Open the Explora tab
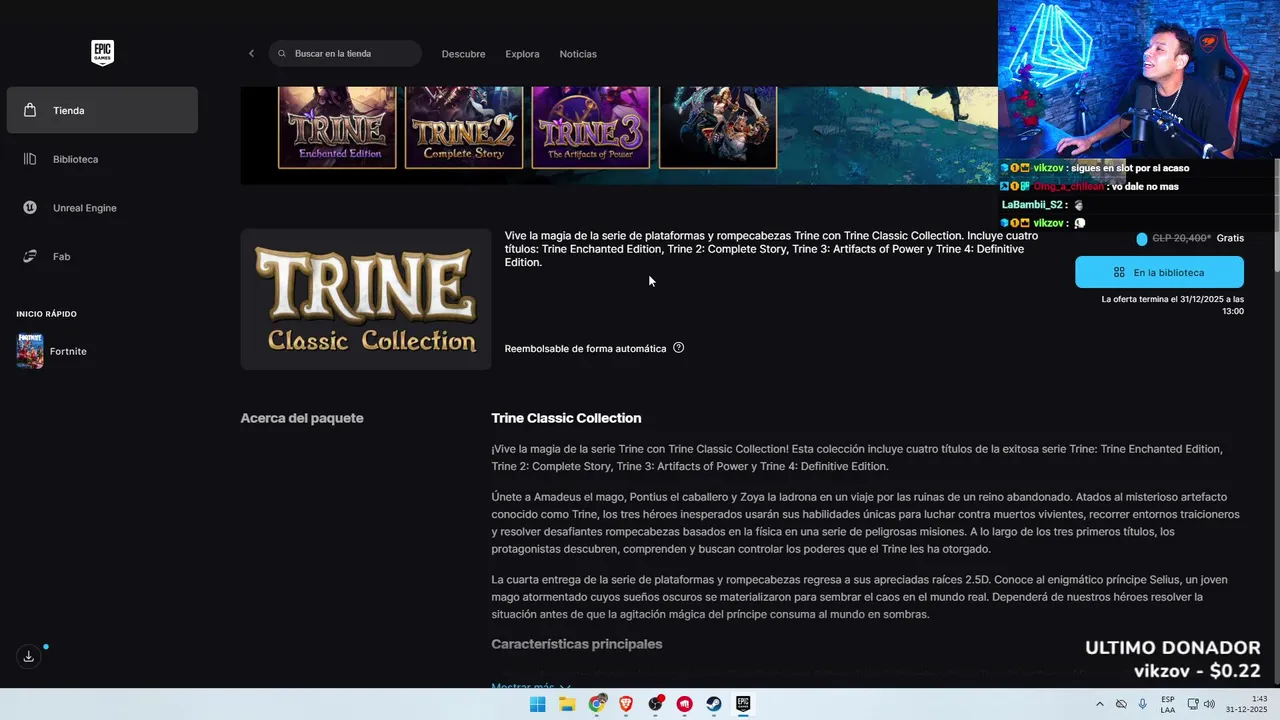Screen dimensions: 1280x720 (x=522, y=54)
